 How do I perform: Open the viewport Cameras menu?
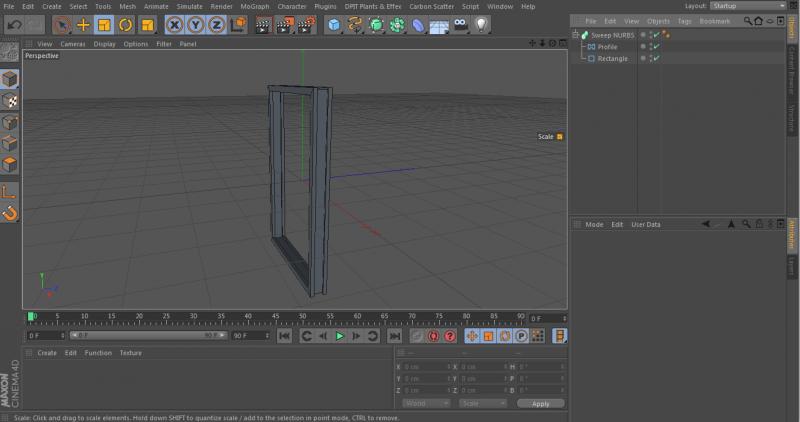(73, 44)
